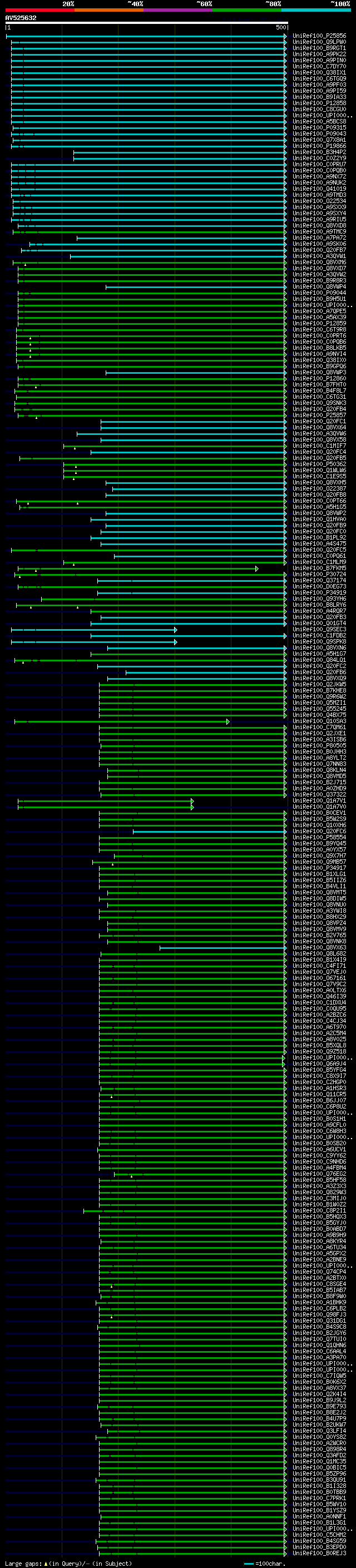Select UniRef100_Q37322 hit label

click(x=319, y=794)
